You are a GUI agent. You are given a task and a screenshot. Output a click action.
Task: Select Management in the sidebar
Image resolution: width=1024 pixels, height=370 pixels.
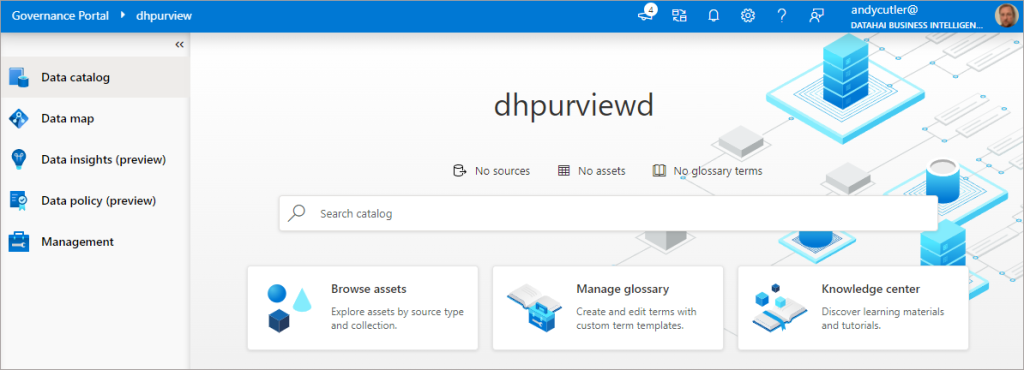pos(95,242)
